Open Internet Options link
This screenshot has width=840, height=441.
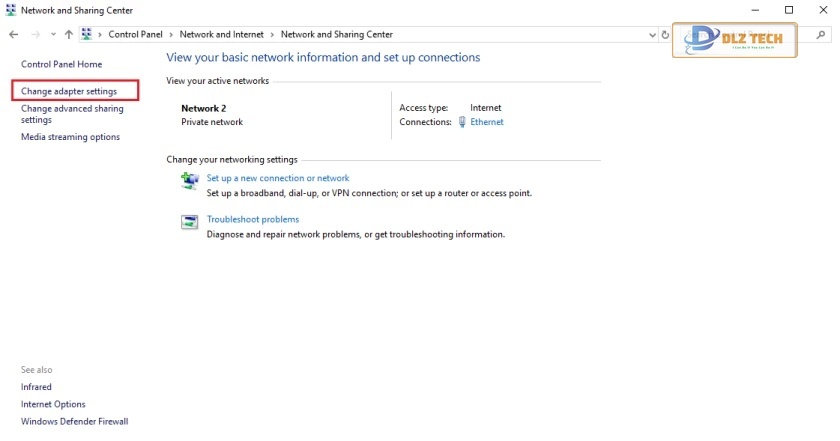click(53, 404)
